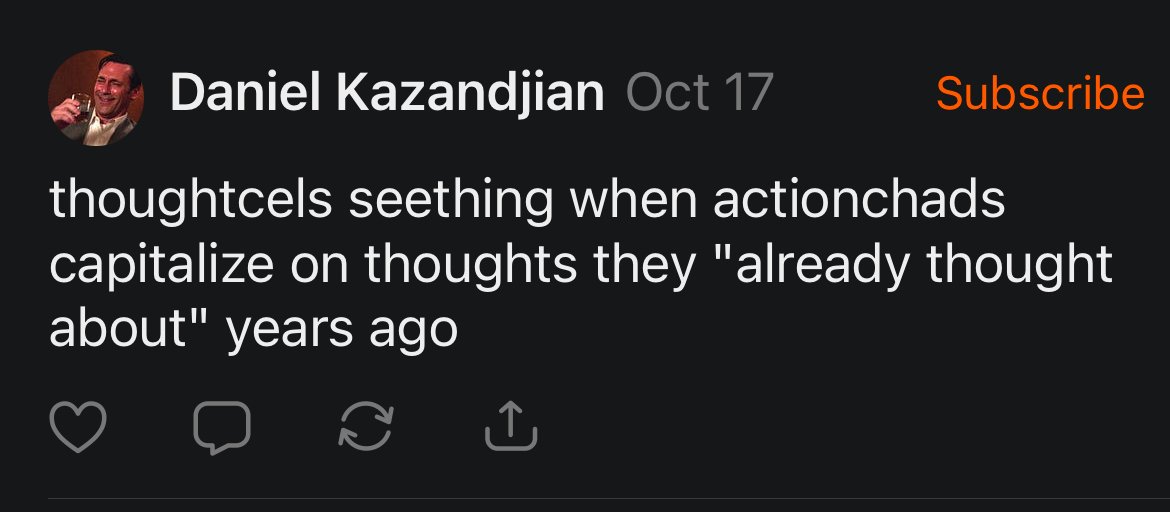Click the word "already" in the quoted phrase
Screen dimensions: 1170x512
pyautogui.click(x=814, y=264)
